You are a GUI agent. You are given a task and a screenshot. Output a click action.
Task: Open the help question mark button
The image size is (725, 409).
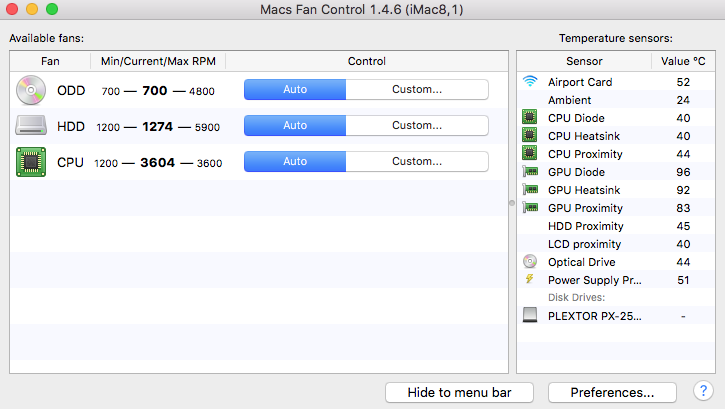[x=703, y=391]
